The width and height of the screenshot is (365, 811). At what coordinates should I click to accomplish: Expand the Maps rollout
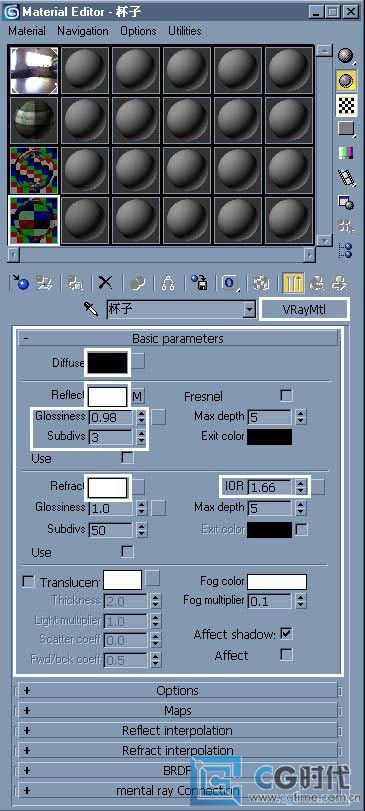coord(178,711)
